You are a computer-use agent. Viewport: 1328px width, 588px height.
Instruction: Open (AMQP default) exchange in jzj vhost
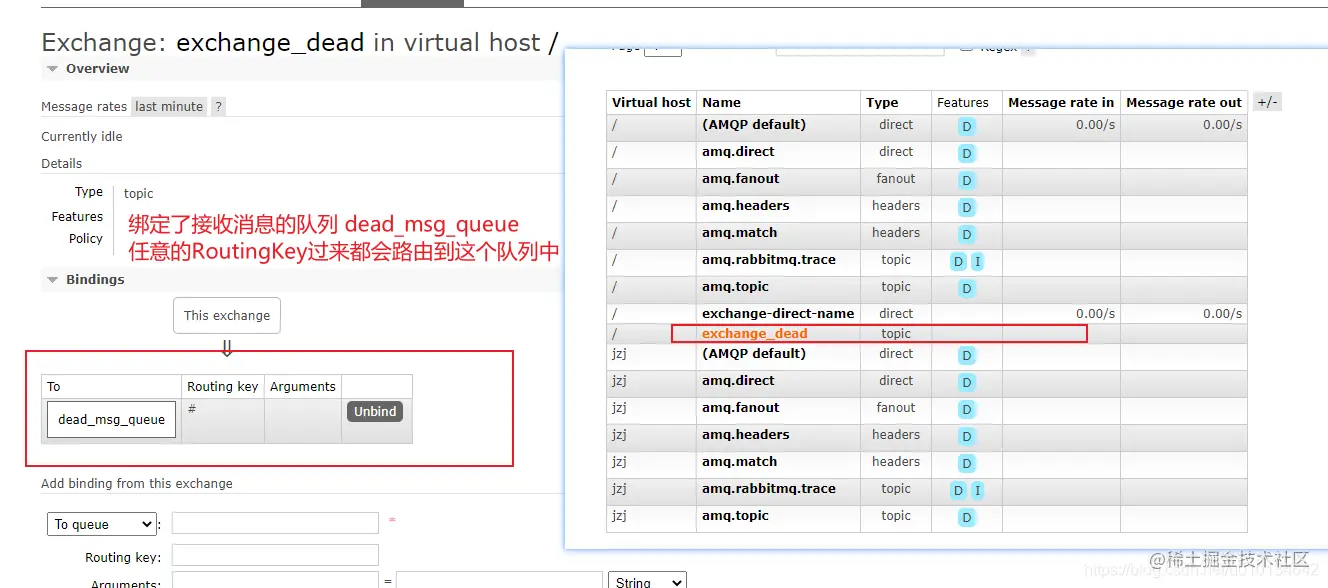coord(754,354)
